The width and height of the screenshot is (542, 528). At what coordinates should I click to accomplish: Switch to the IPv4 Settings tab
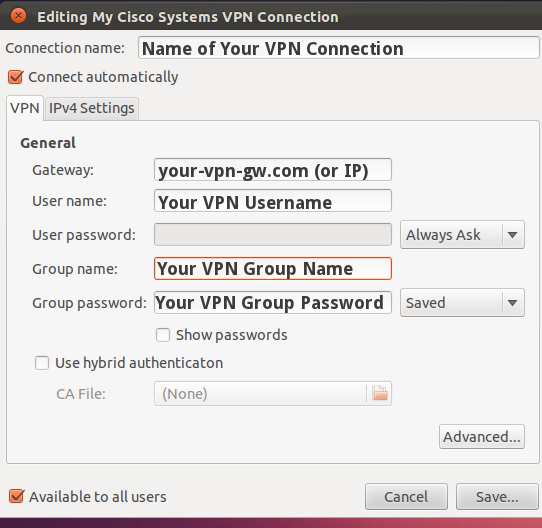coord(92,108)
